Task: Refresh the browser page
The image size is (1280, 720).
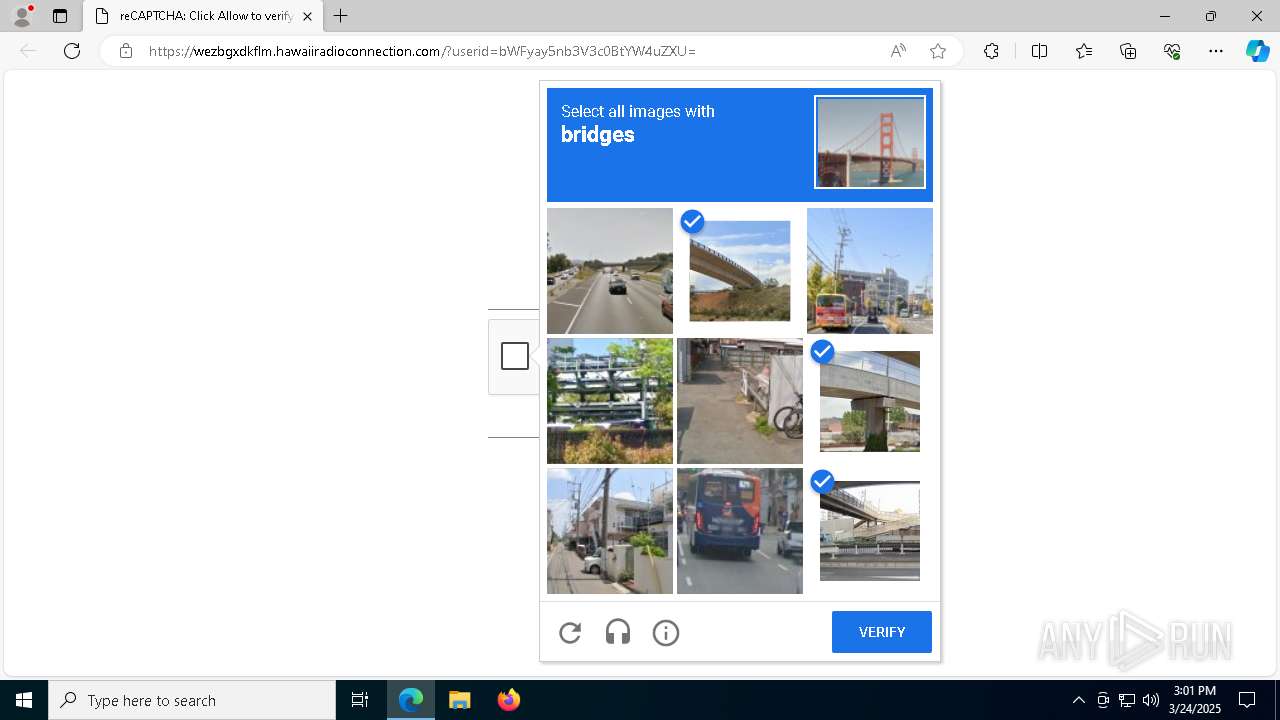Action: pyautogui.click(x=72, y=51)
